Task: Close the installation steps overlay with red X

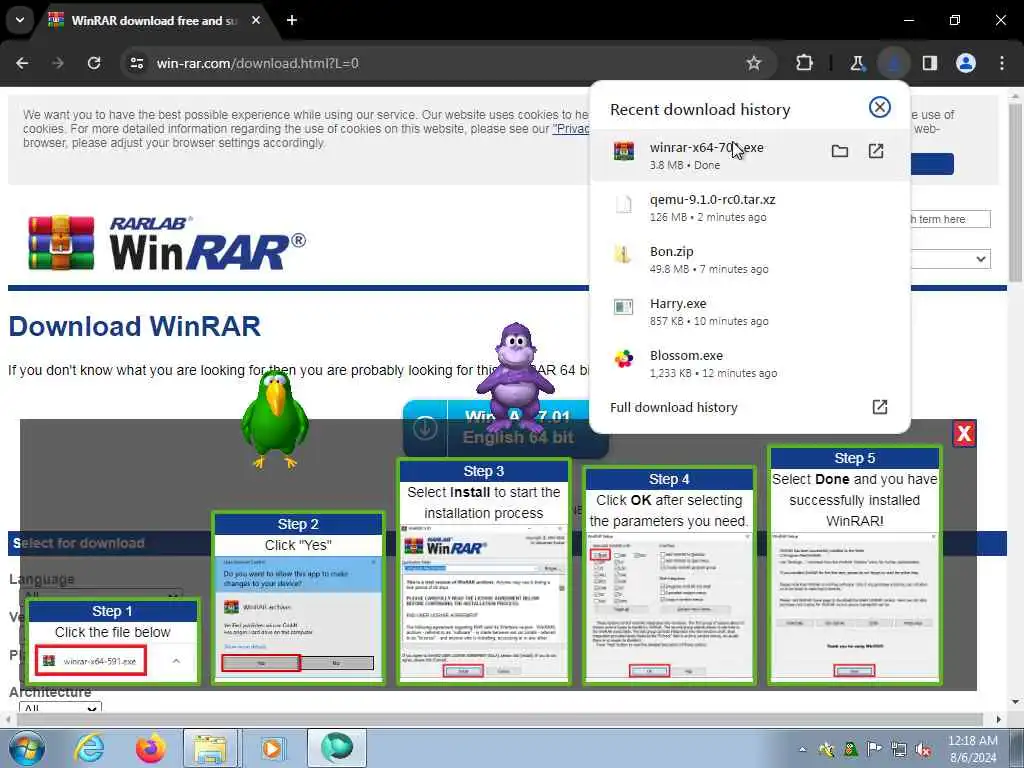Action: (x=964, y=433)
